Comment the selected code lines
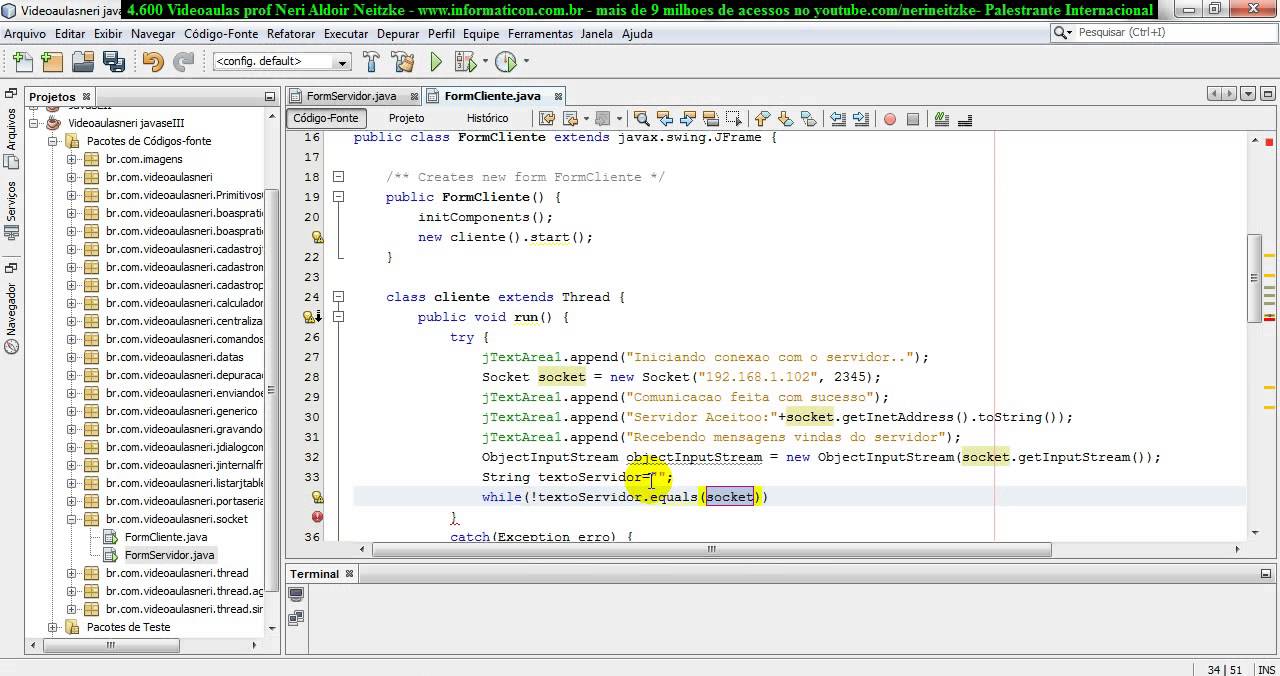This screenshot has width=1280, height=676. pos(941,118)
